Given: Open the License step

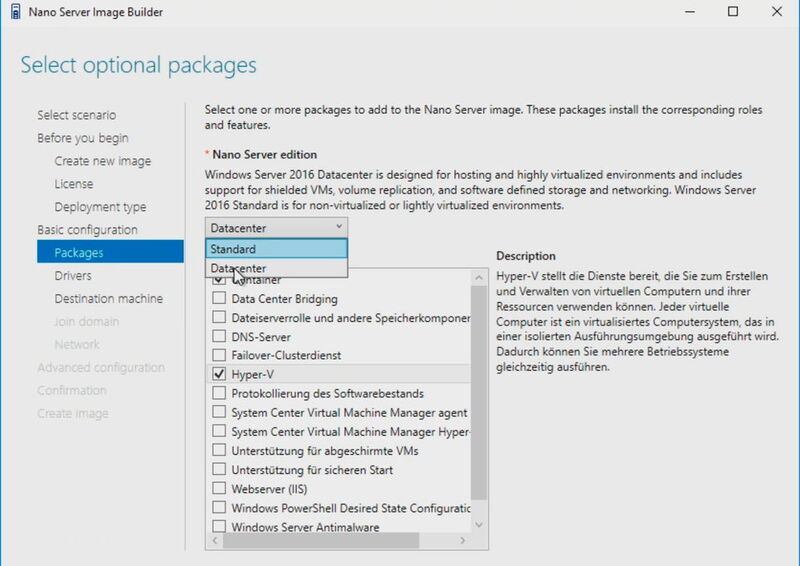Looking at the screenshot, I should pos(73,184).
